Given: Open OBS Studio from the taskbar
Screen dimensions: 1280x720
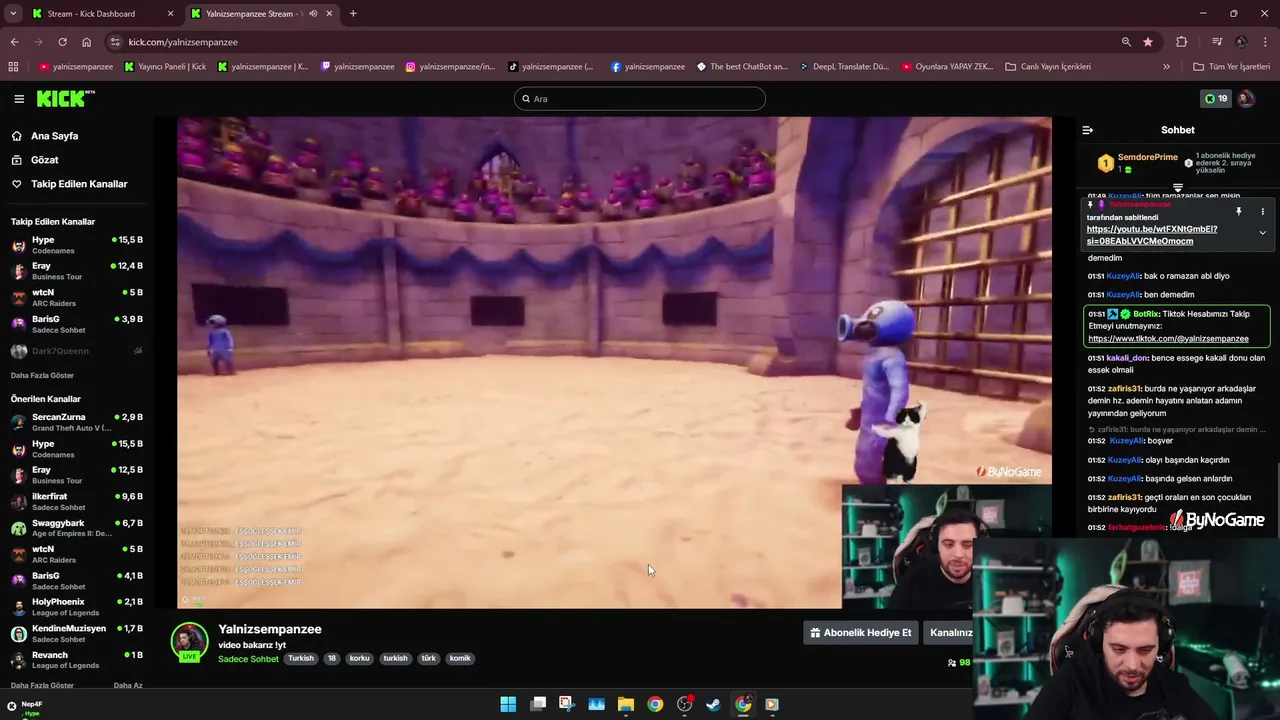Looking at the screenshot, I should pyautogui.click(x=684, y=704).
